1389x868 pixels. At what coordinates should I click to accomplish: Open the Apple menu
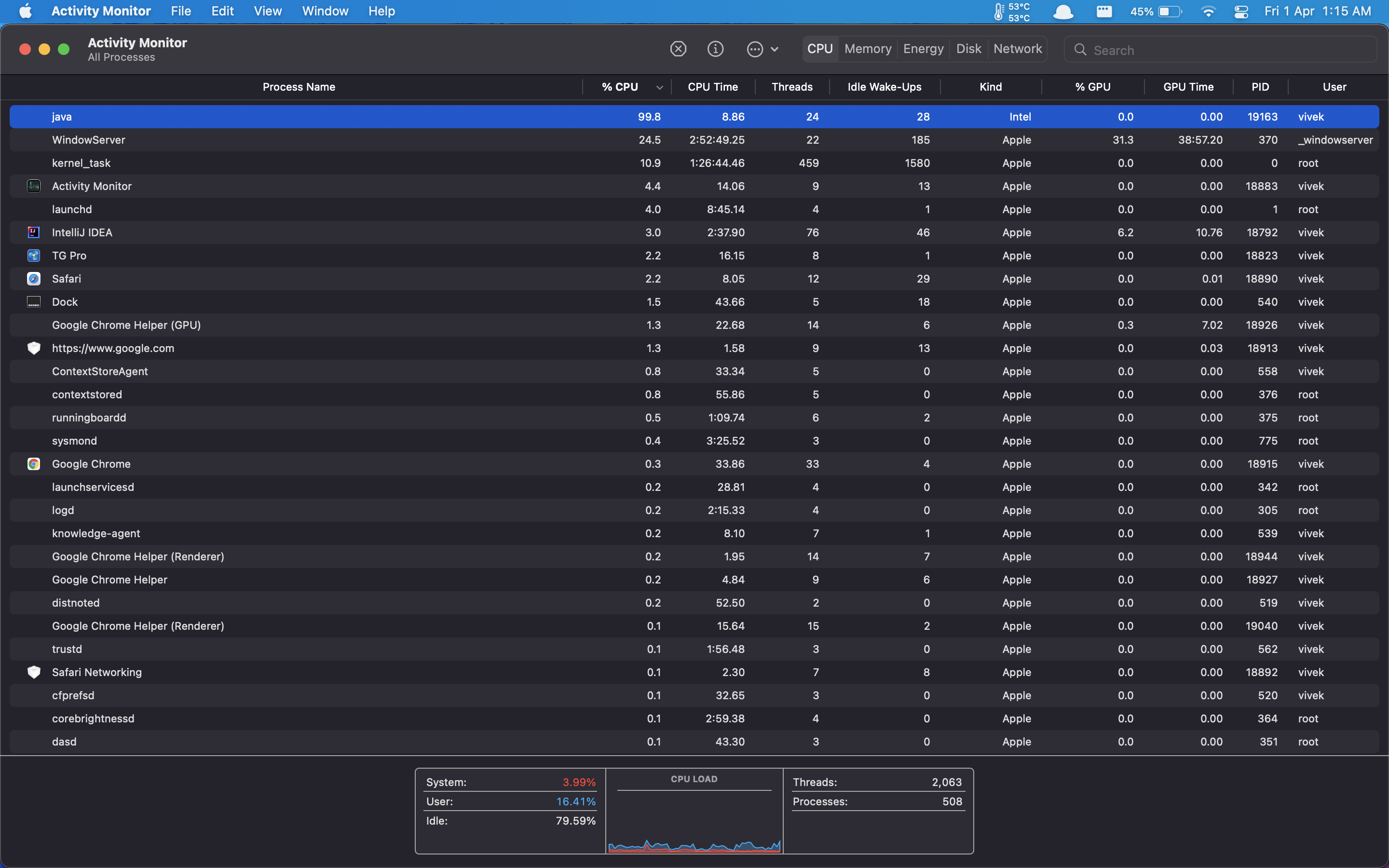point(26,11)
